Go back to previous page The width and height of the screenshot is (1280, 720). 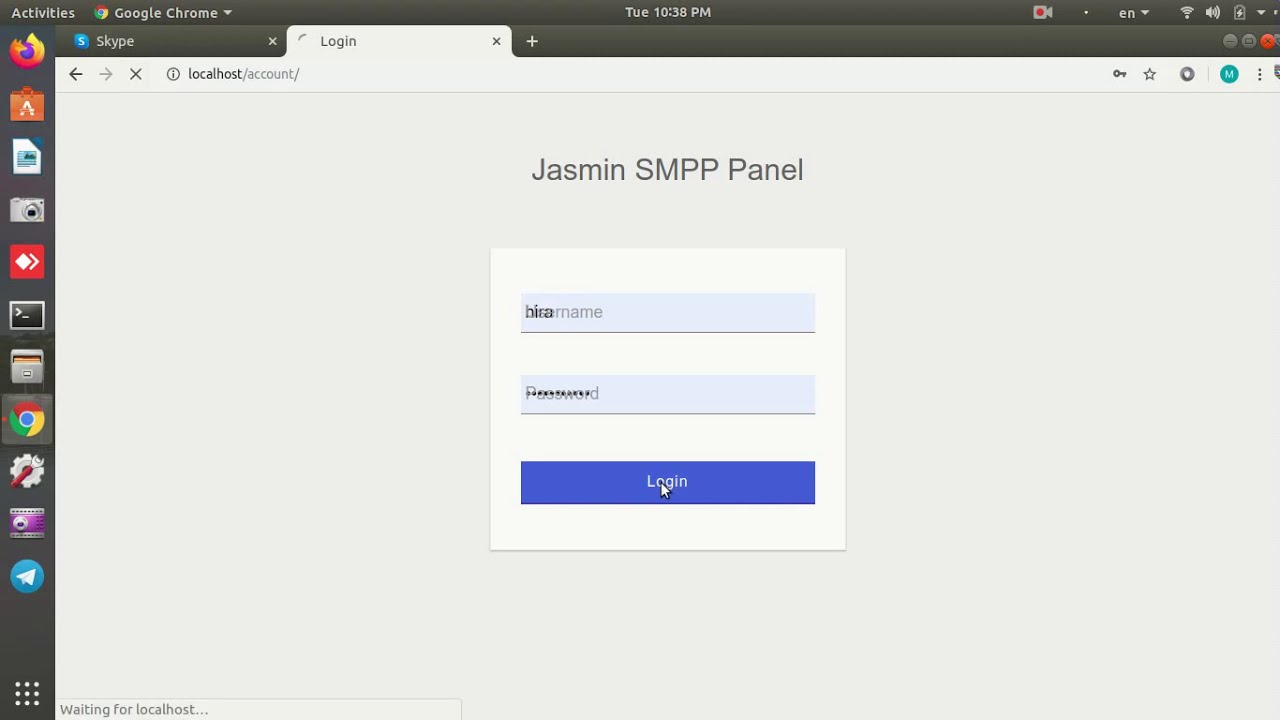(76, 74)
